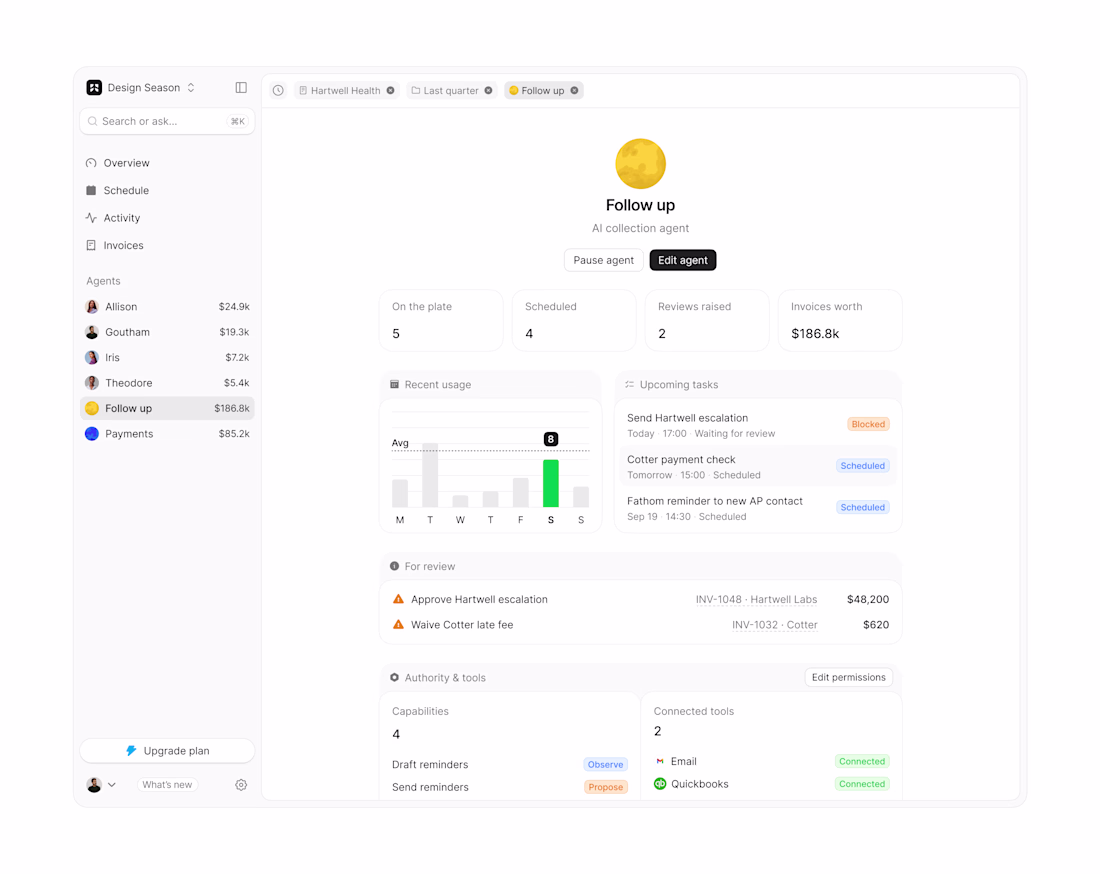Open Invoices document icon in sidebar

pyautogui.click(x=91, y=246)
